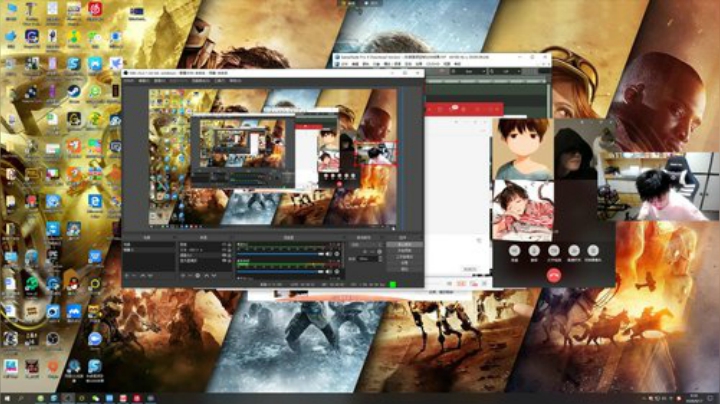
Task: Click Start Recording in OBS Controls
Action: point(405,251)
